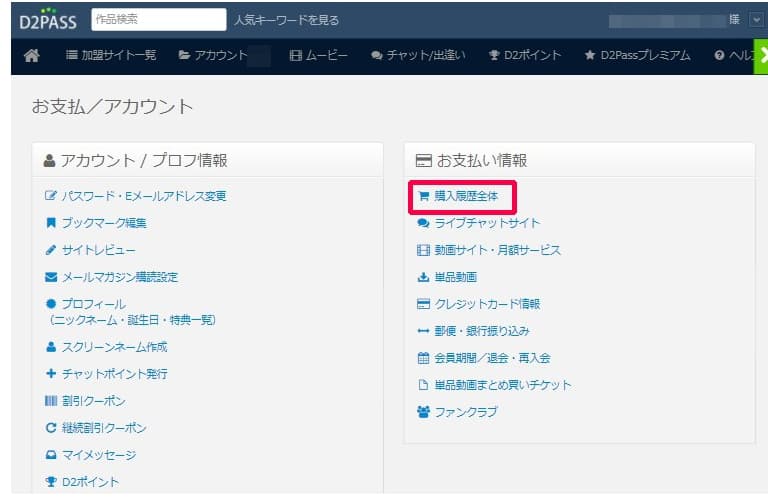Image resolution: width=768 pixels, height=502 pixels.
Task: Open 人気キーワードを見る link
Action: click(286, 19)
